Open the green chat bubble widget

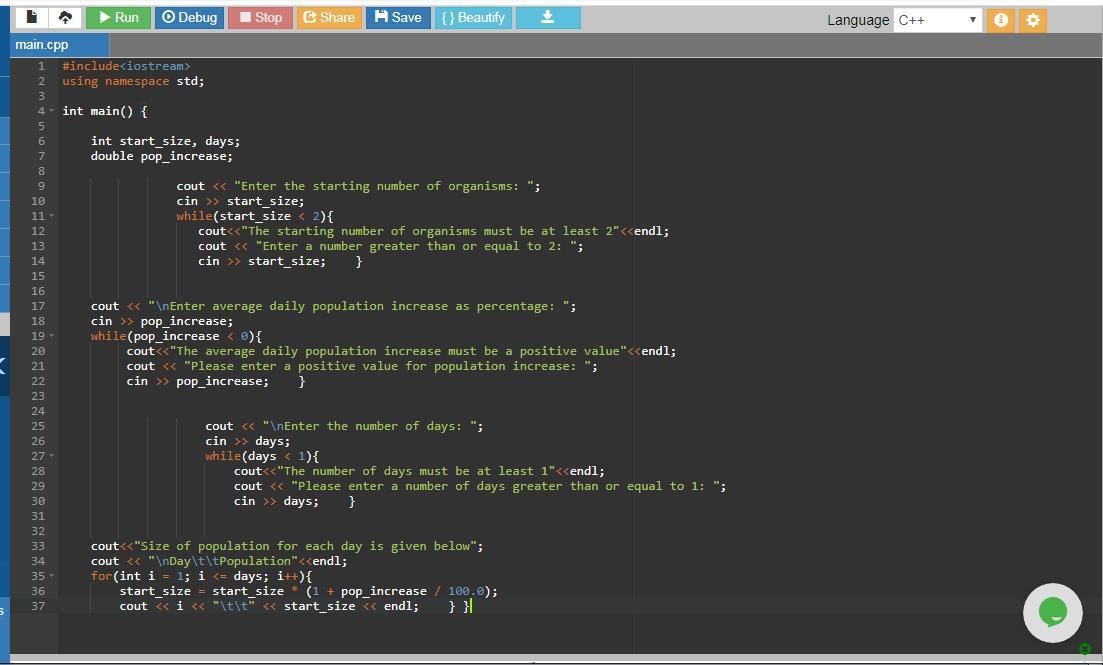(x=1052, y=612)
